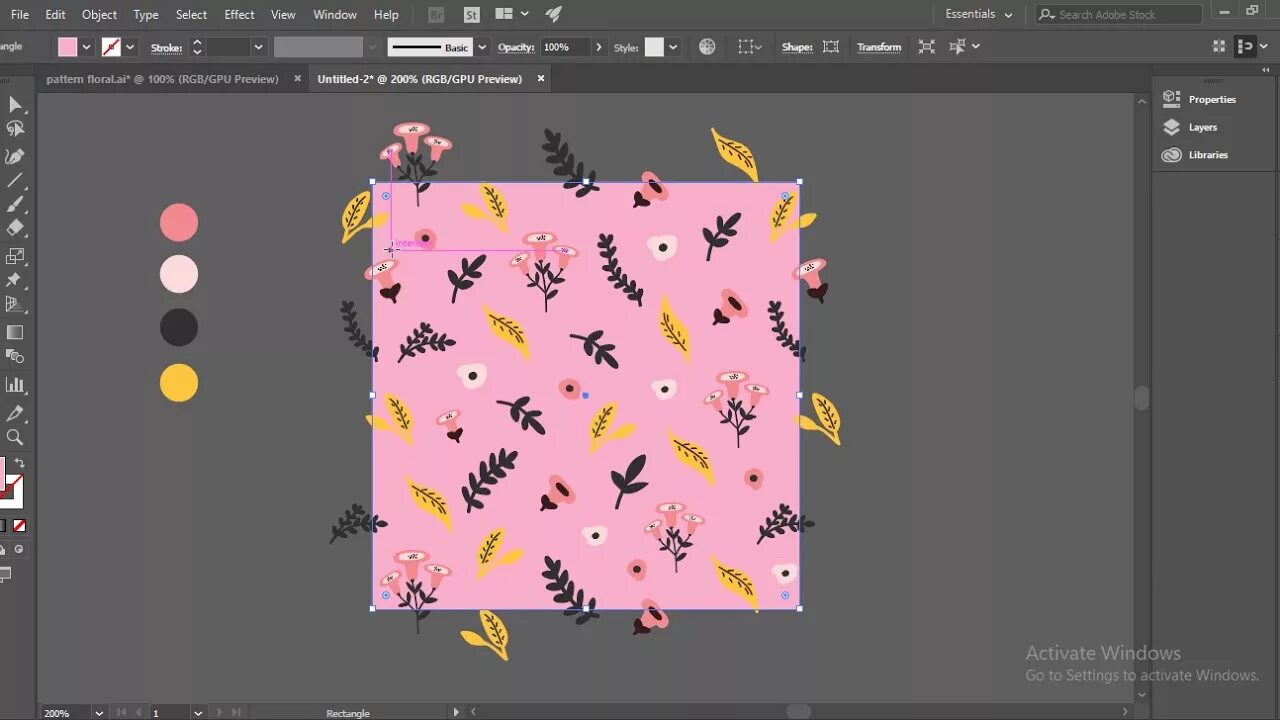Viewport: 1280px width, 720px height.
Task: Click the Column Graph tool
Action: [x=14, y=385]
